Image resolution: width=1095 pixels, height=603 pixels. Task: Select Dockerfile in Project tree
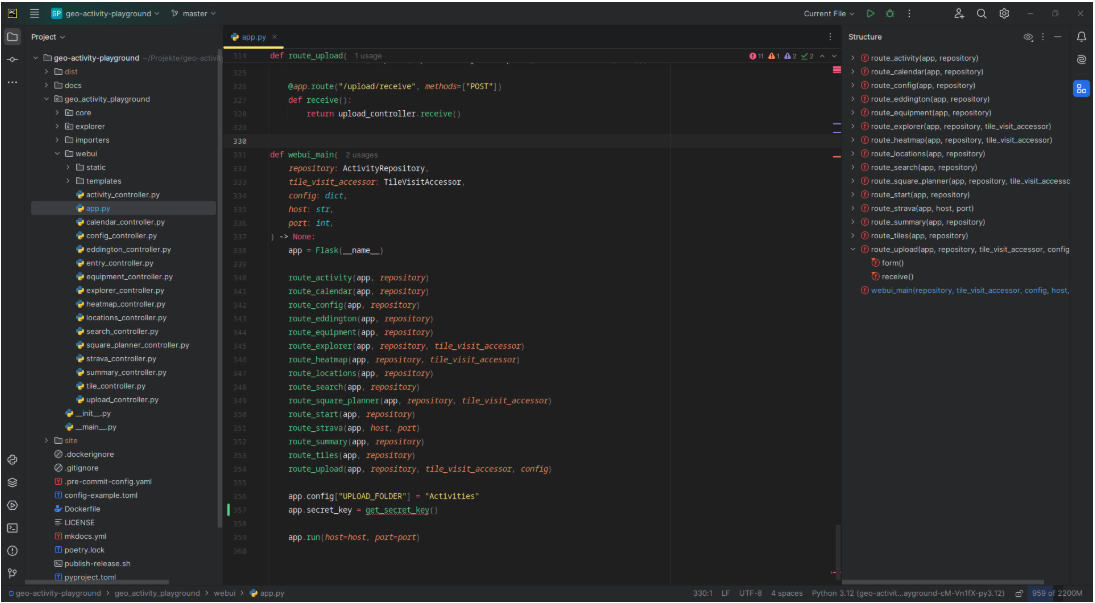click(82, 509)
